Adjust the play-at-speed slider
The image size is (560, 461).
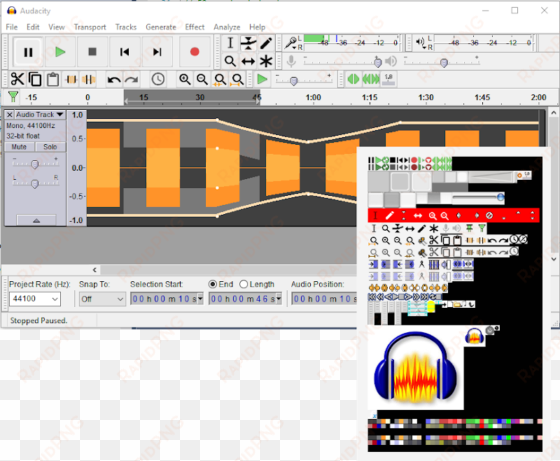pyautogui.click(x=294, y=81)
